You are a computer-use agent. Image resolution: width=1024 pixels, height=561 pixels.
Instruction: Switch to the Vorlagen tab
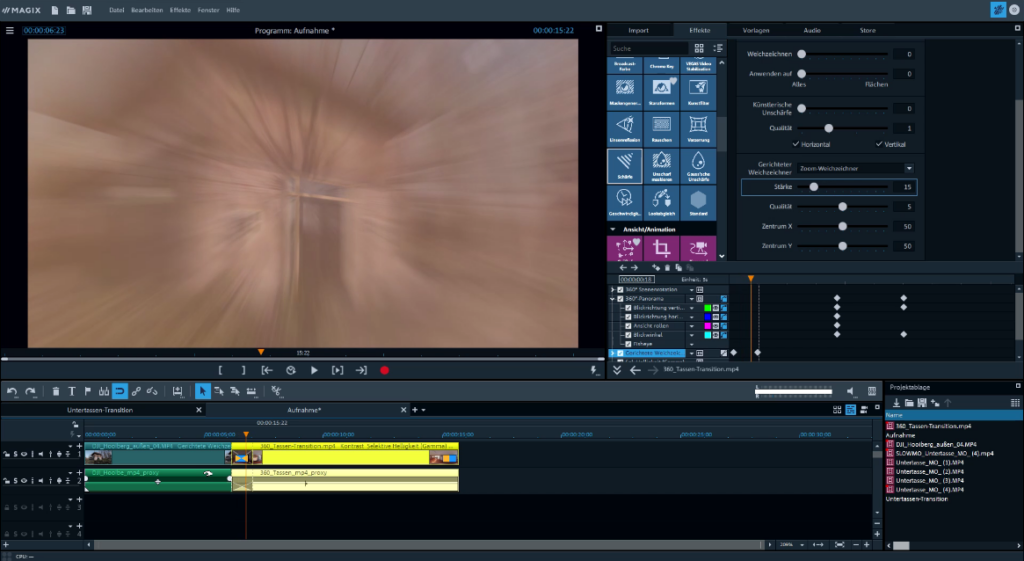[756, 30]
